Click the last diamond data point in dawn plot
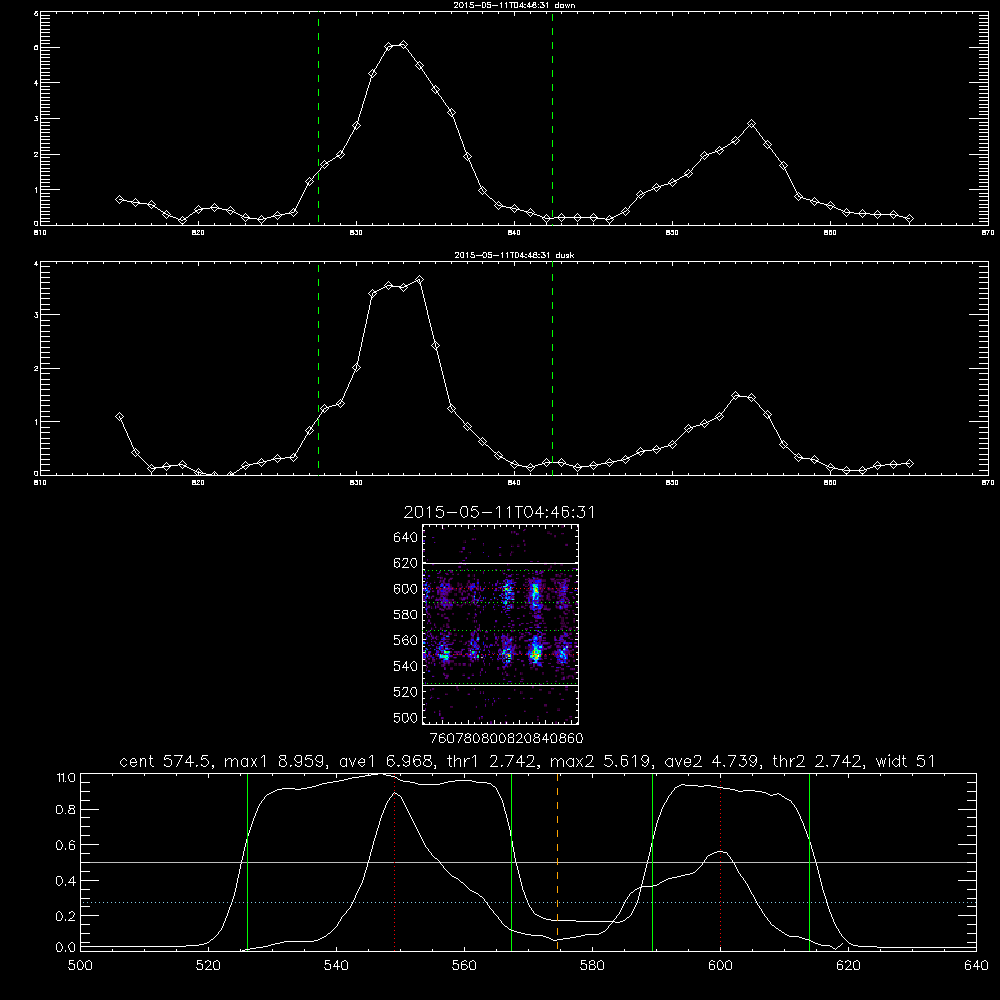Screen dimensions: 1000x1000 point(909,219)
